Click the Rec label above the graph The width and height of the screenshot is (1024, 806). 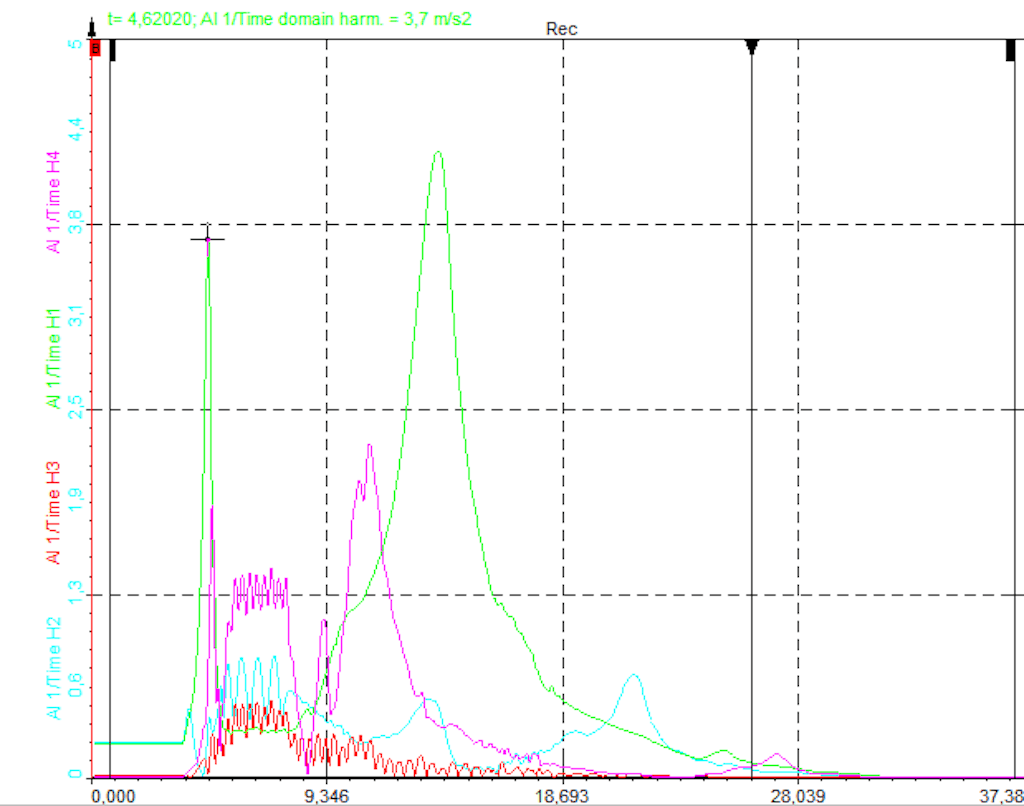[x=562, y=29]
